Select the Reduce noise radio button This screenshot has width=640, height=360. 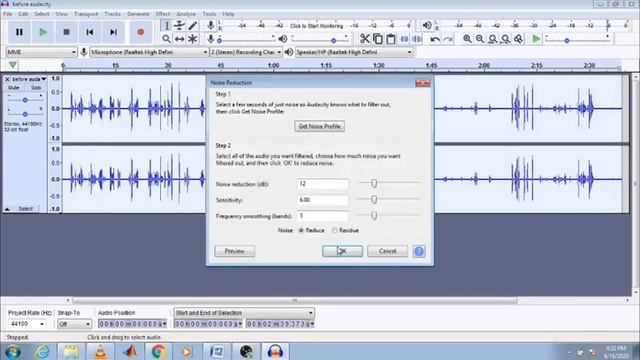pyautogui.click(x=301, y=230)
